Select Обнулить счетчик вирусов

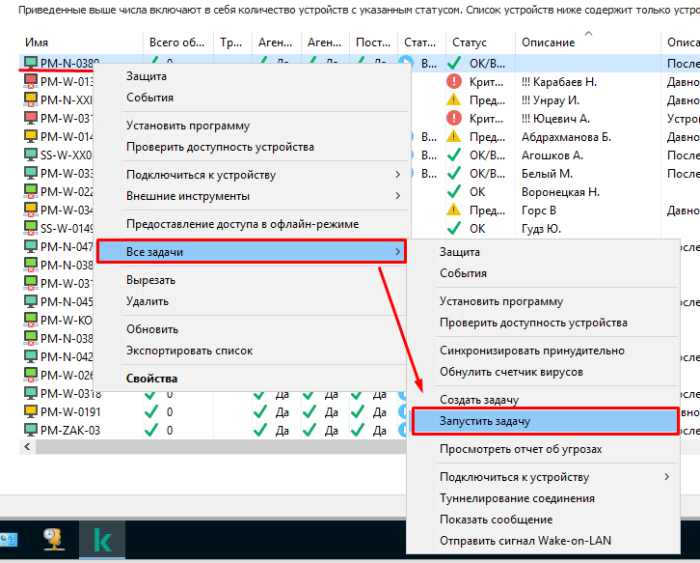(511, 372)
